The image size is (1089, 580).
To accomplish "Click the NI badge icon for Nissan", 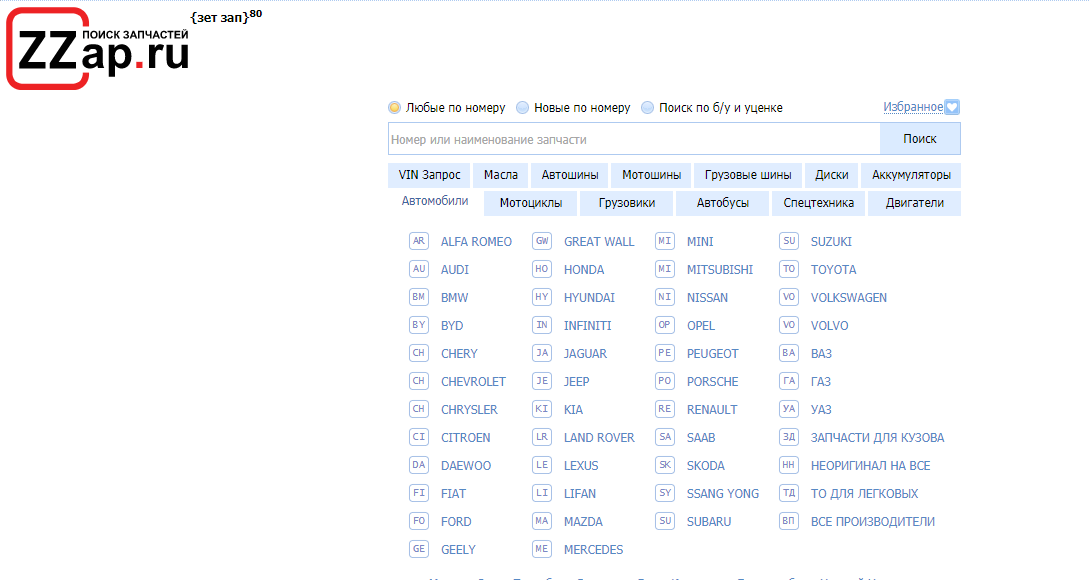I will (x=665, y=297).
